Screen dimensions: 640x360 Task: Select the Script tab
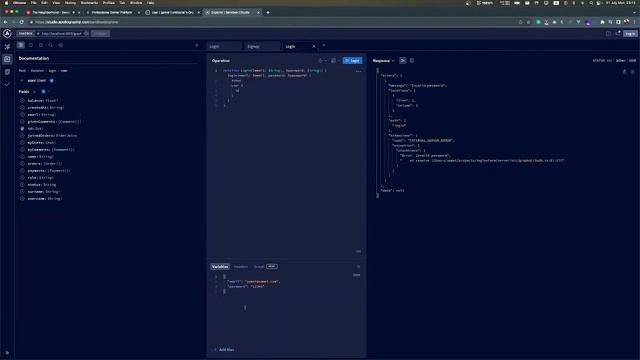click(259, 267)
